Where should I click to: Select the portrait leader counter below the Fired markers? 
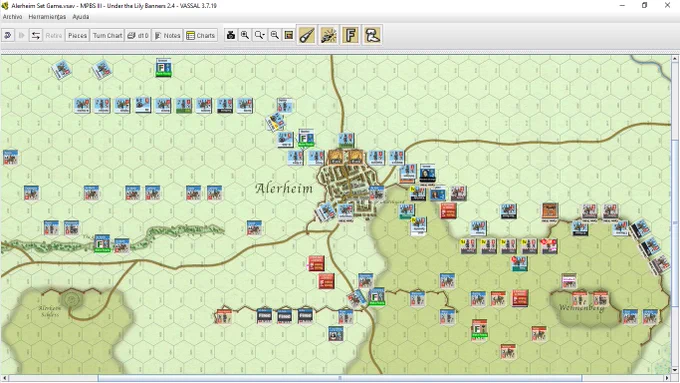tap(336, 334)
